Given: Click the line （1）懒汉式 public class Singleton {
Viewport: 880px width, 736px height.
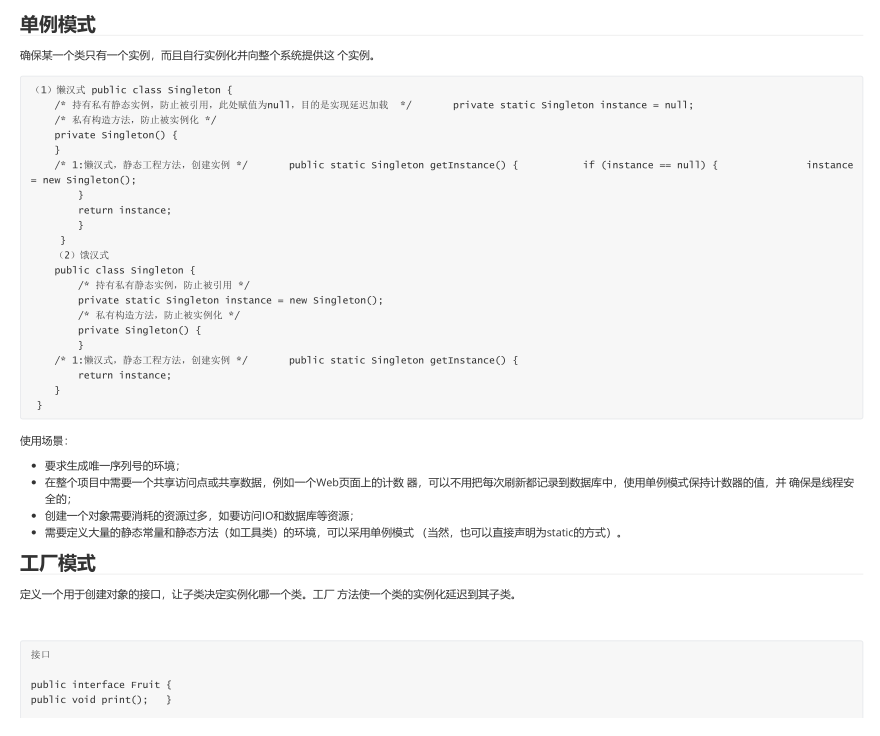Looking at the screenshot, I should [132, 90].
